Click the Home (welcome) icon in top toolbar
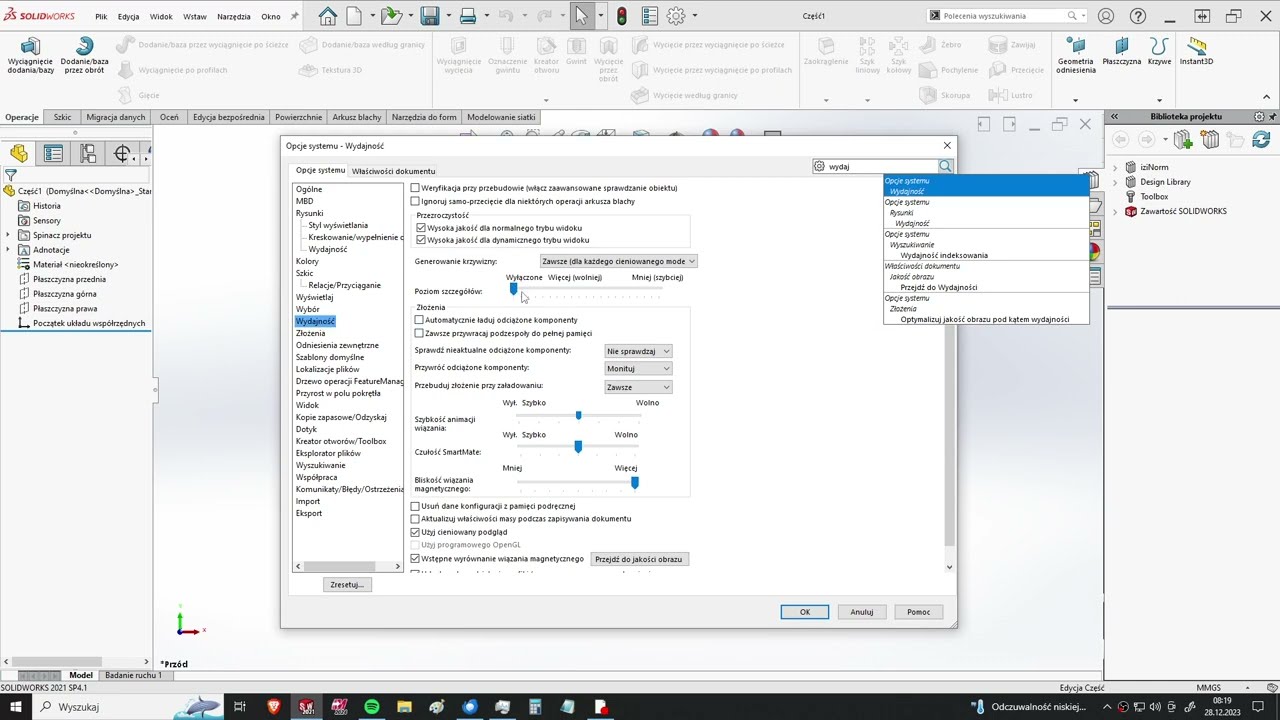Viewport: 1280px width, 720px height. [327, 16]
